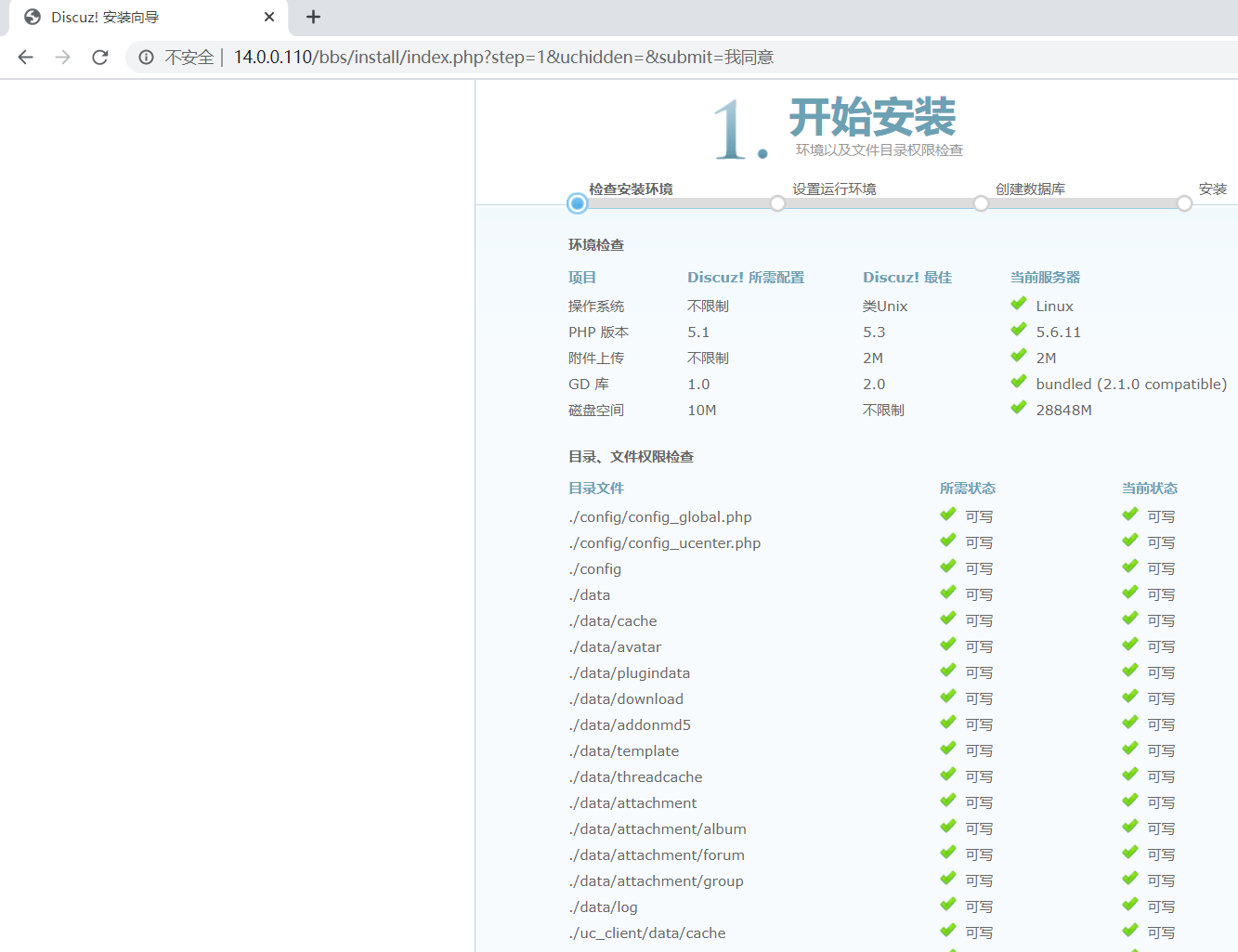Click 所需状态 check for ./data/template
Image resolution: width=1238 pixels, height=952 pixels.
coord(948,749)
